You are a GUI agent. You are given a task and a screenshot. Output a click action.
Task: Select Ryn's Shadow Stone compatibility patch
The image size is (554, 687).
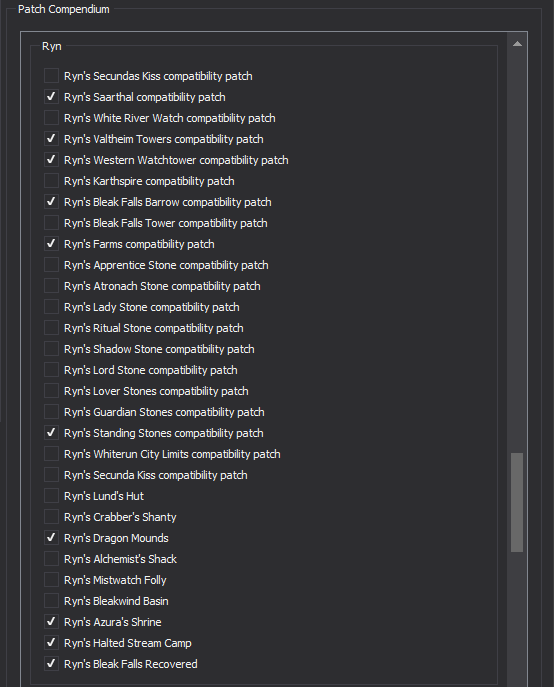click(x=51, y=349)
